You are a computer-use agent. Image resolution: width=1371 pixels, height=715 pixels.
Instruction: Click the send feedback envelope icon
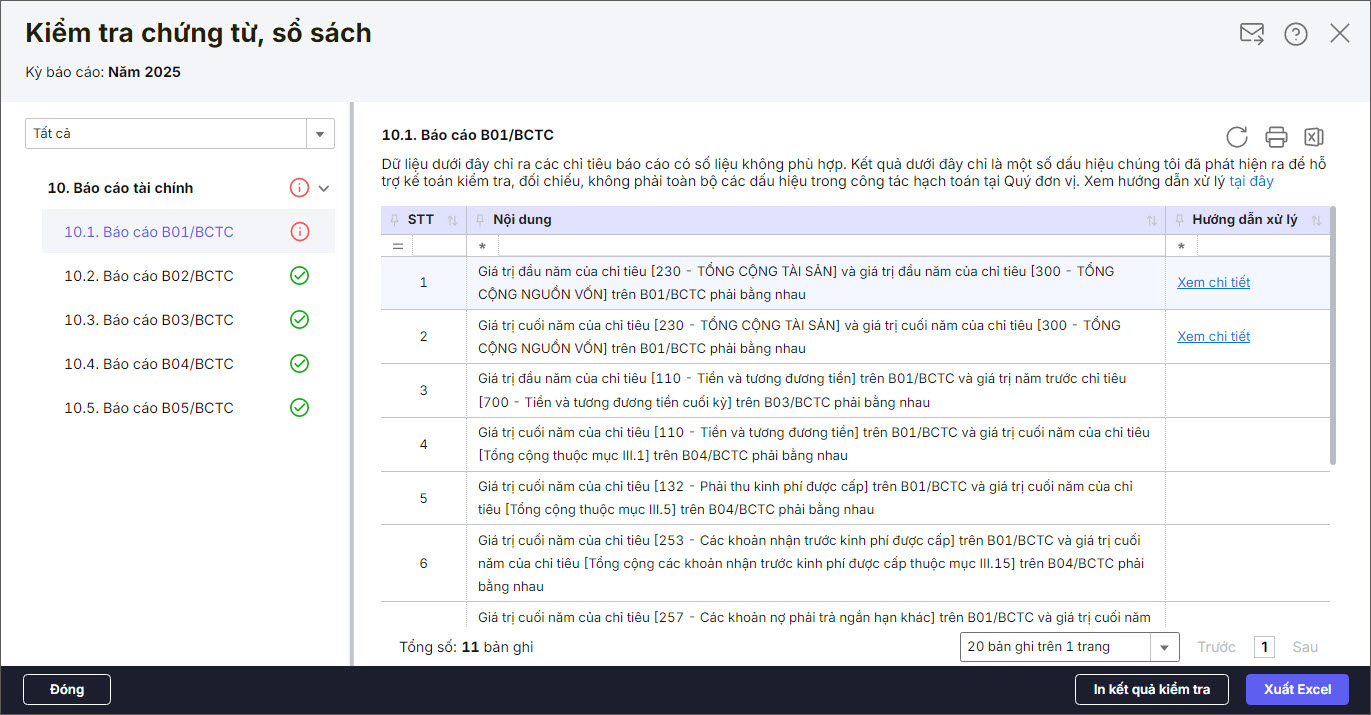coord(1251,34)
